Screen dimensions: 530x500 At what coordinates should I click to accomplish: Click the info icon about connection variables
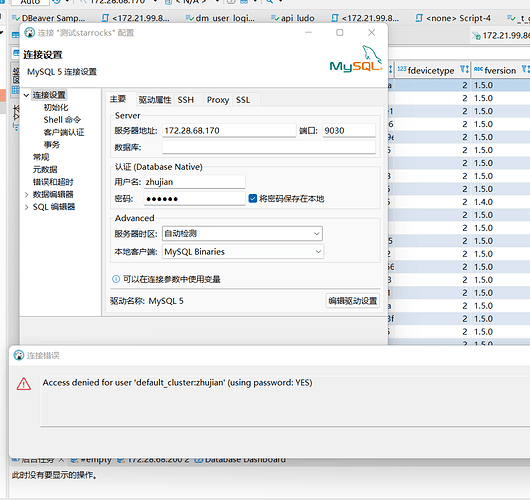(x=116, y=279)
